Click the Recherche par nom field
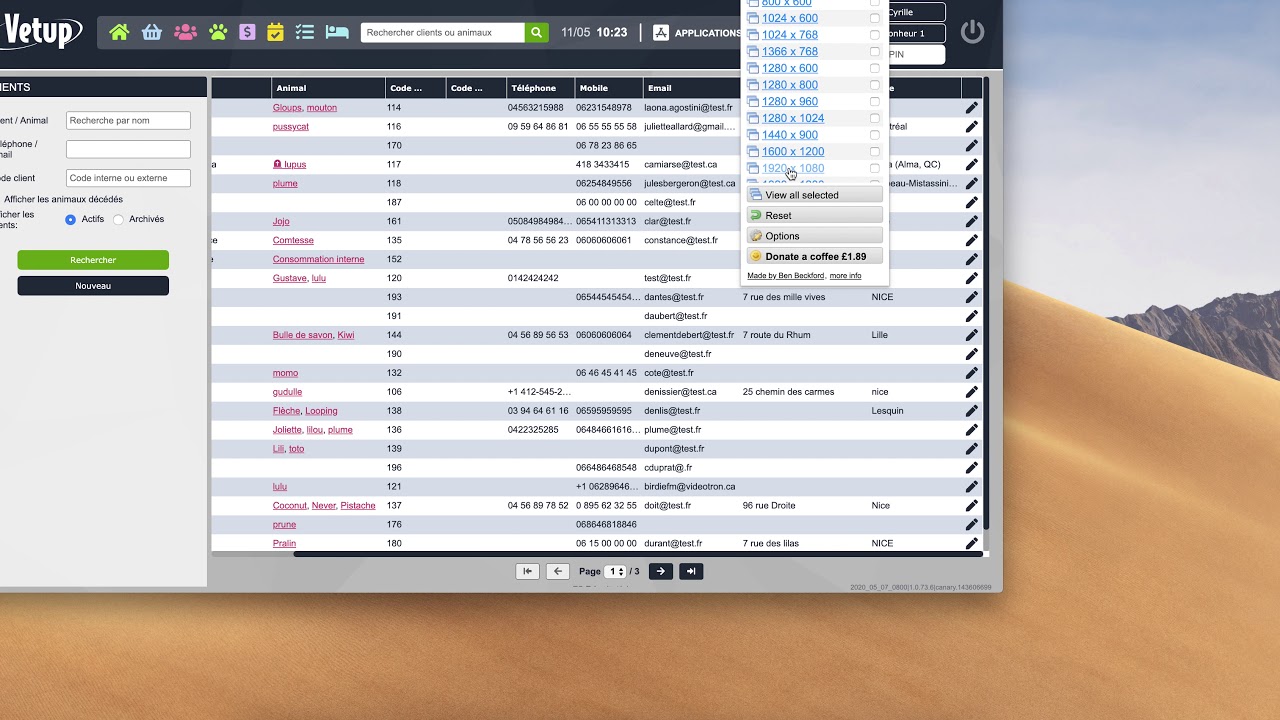Screen dimensions: 1280x720 128,121
